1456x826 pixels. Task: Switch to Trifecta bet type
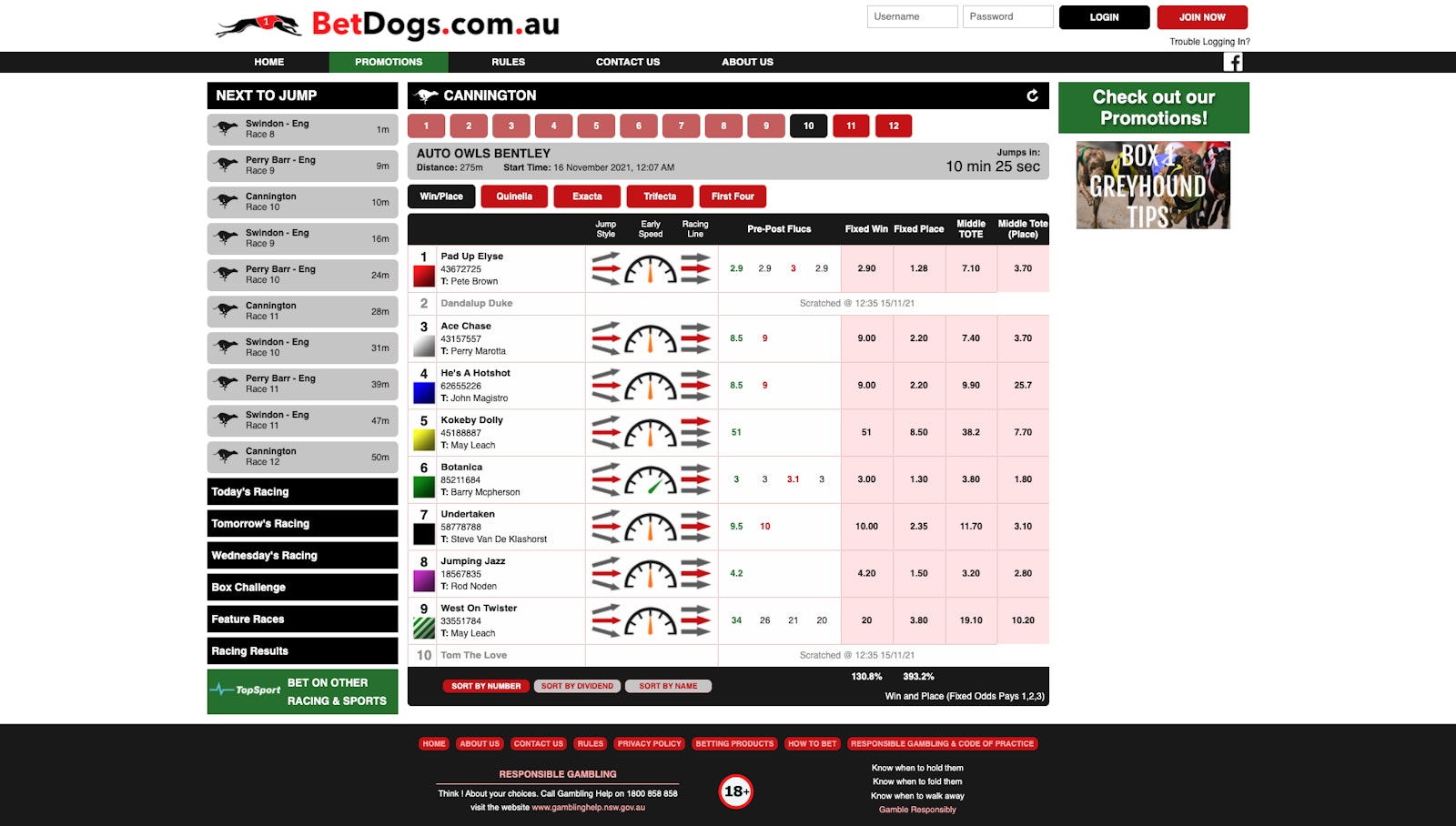click(x=660, y=196)
